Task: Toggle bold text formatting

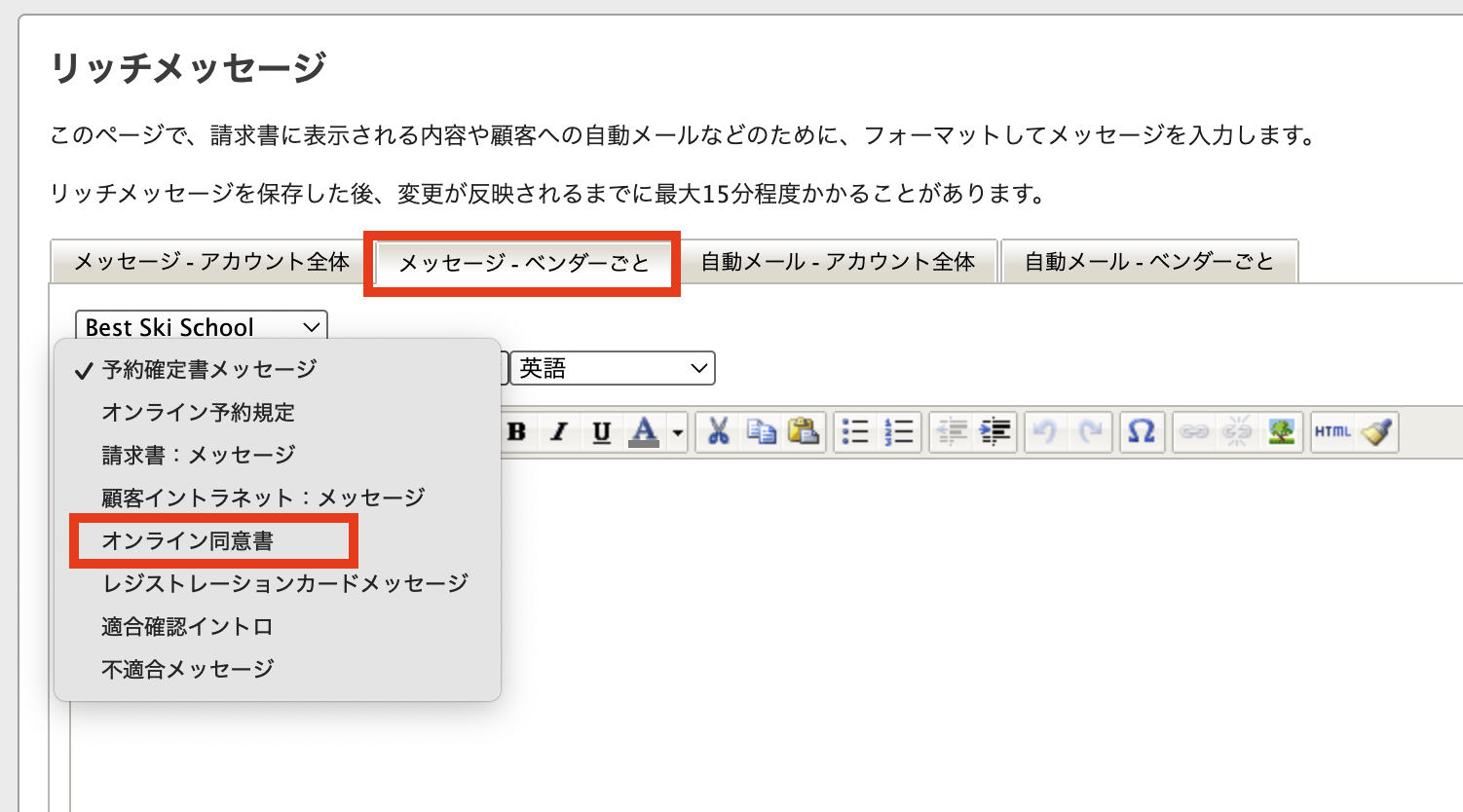Action: point(517,431)
